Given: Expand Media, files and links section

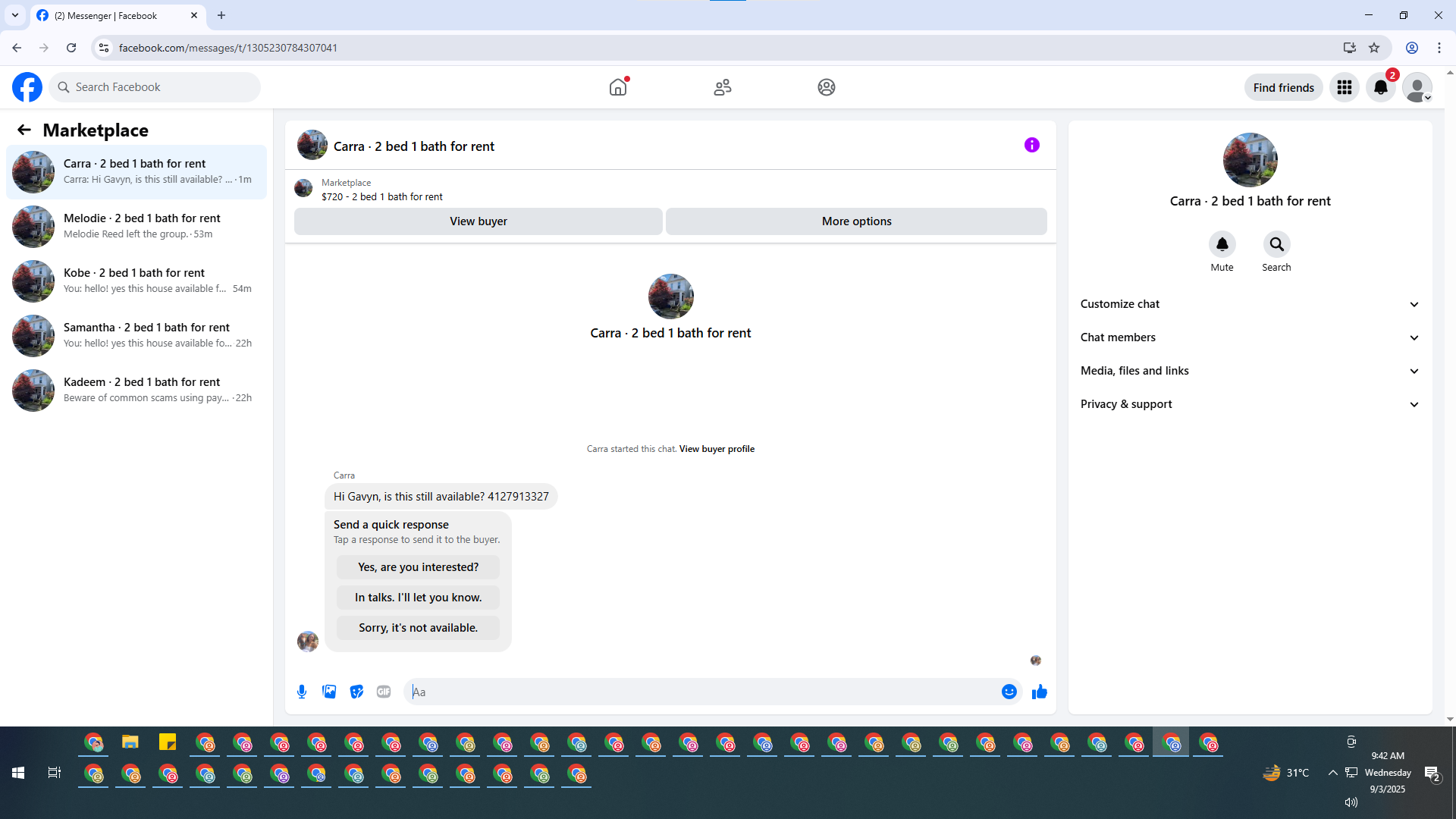Looking at the screenshot, I should [1250, 371].
